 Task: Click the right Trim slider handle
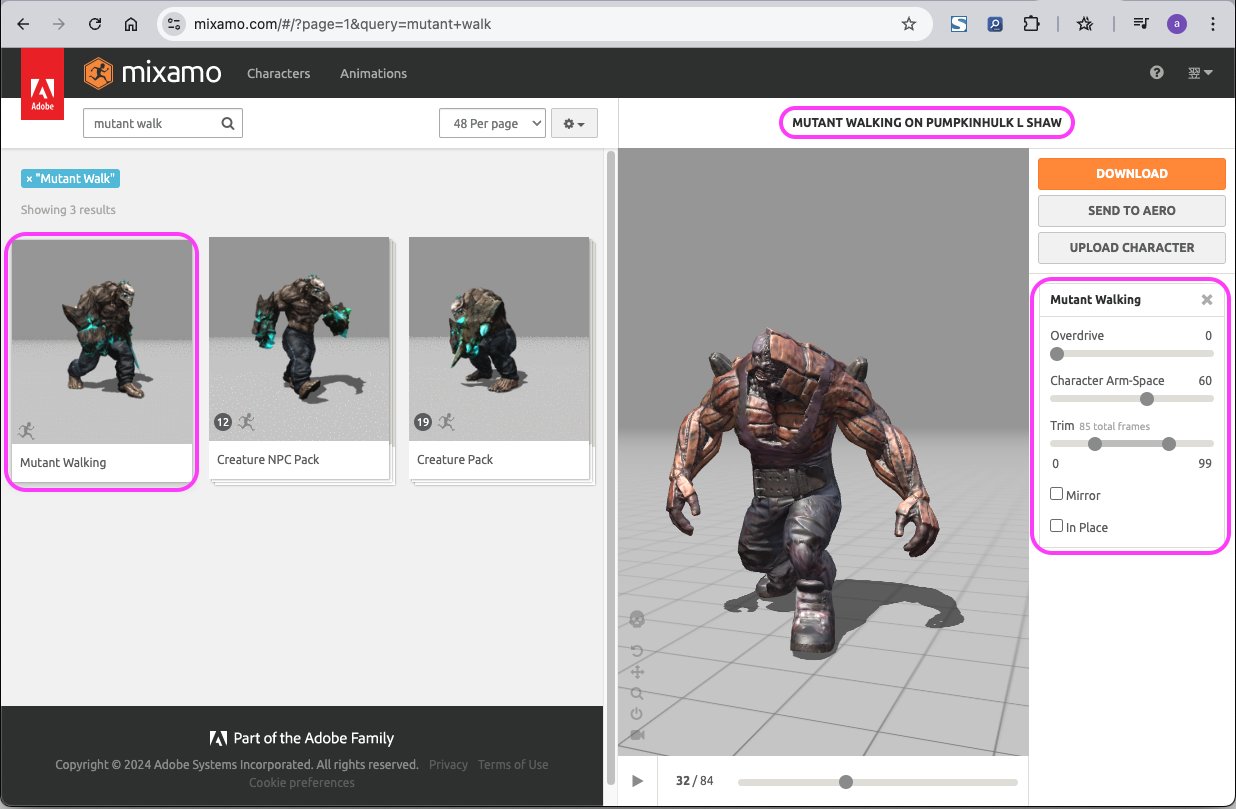(x=1169, y=443)
